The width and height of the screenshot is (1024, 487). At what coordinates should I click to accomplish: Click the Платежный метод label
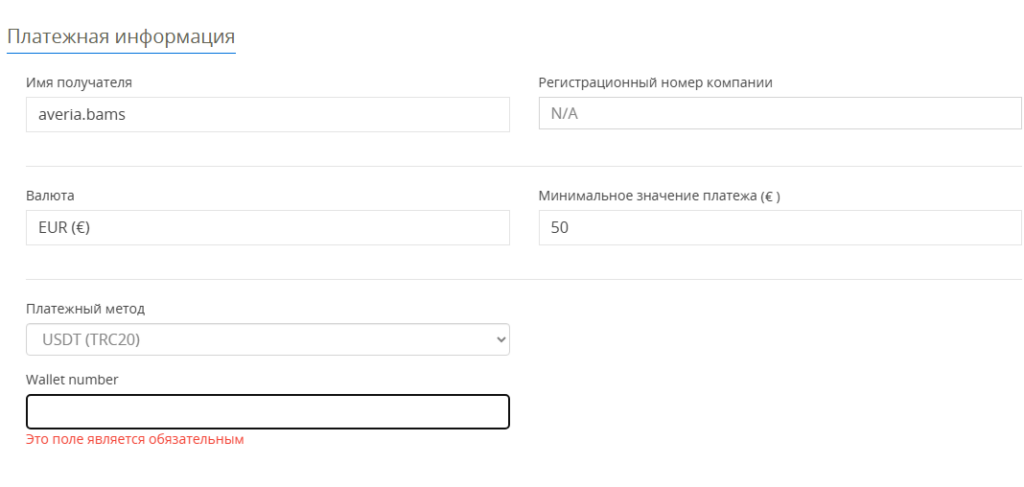click(x=86, y=309)
